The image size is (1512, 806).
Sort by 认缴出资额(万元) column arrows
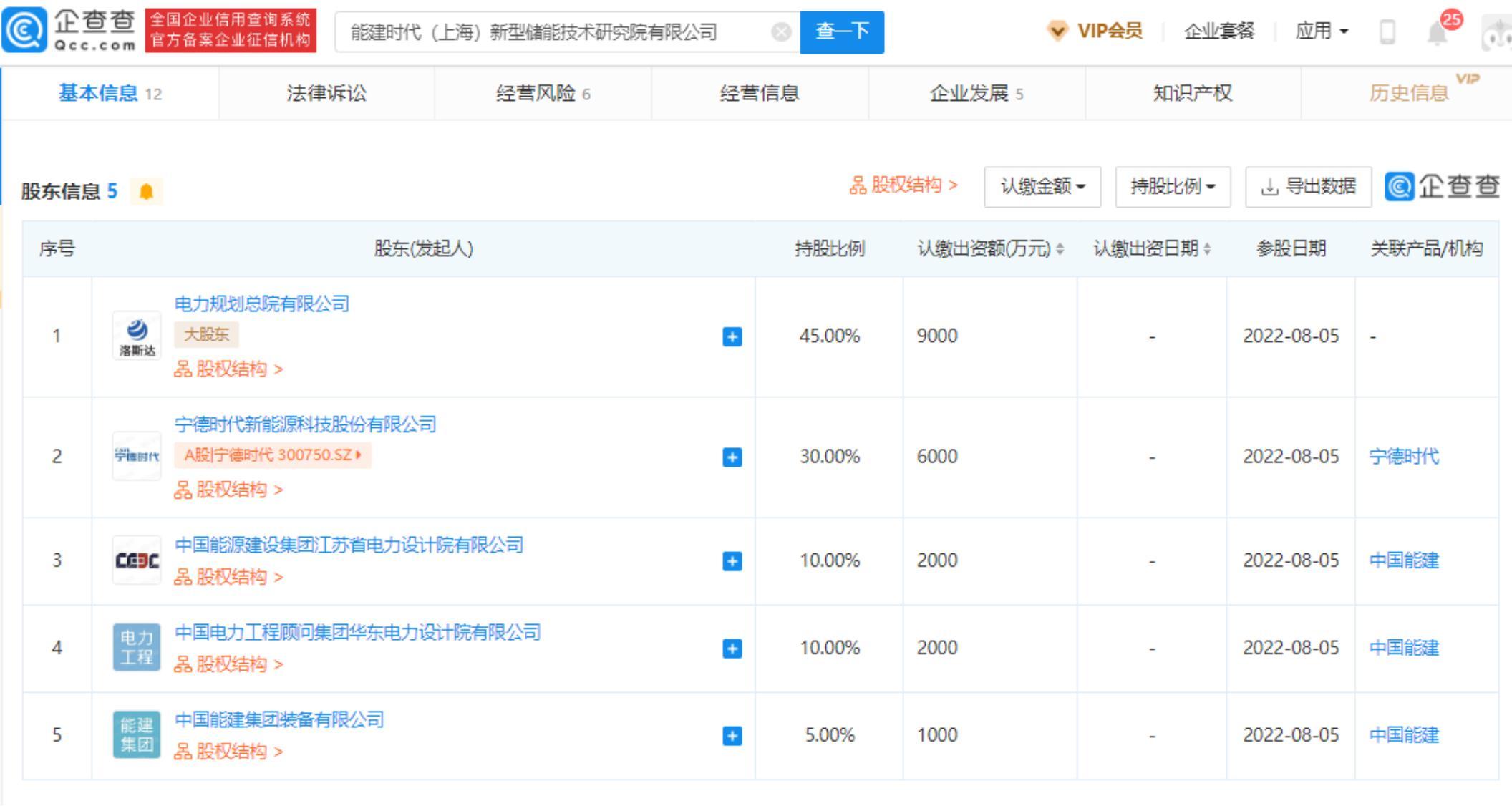pyautogui.click(x=1060, y=249)
